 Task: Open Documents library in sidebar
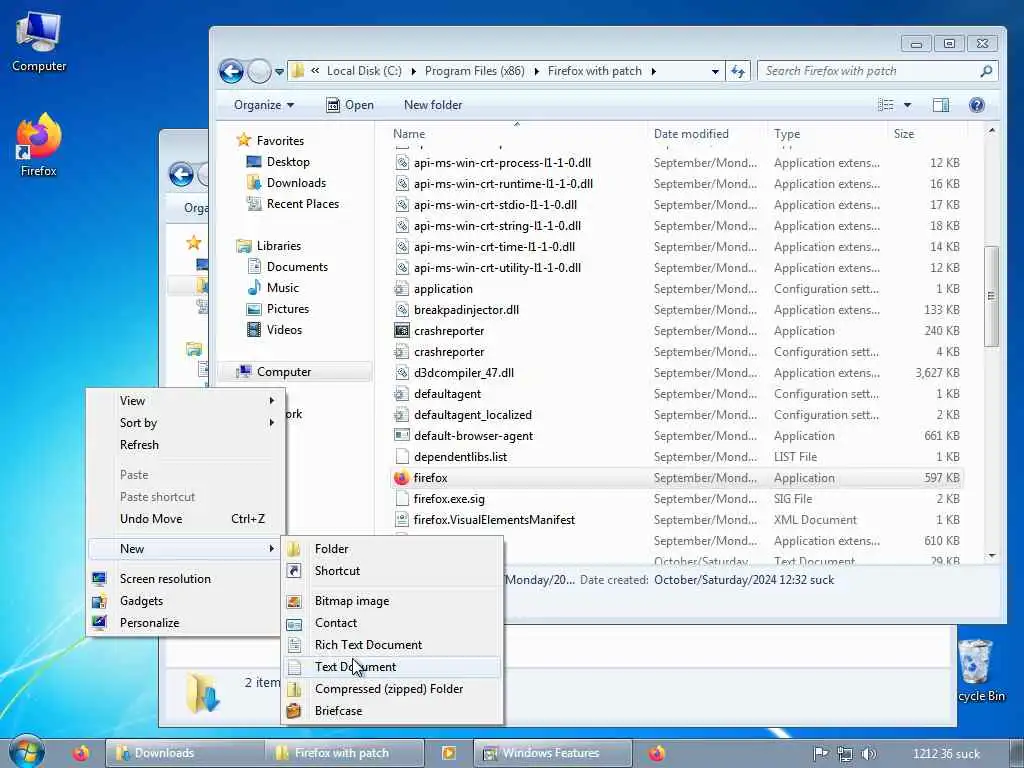point(296,267)
